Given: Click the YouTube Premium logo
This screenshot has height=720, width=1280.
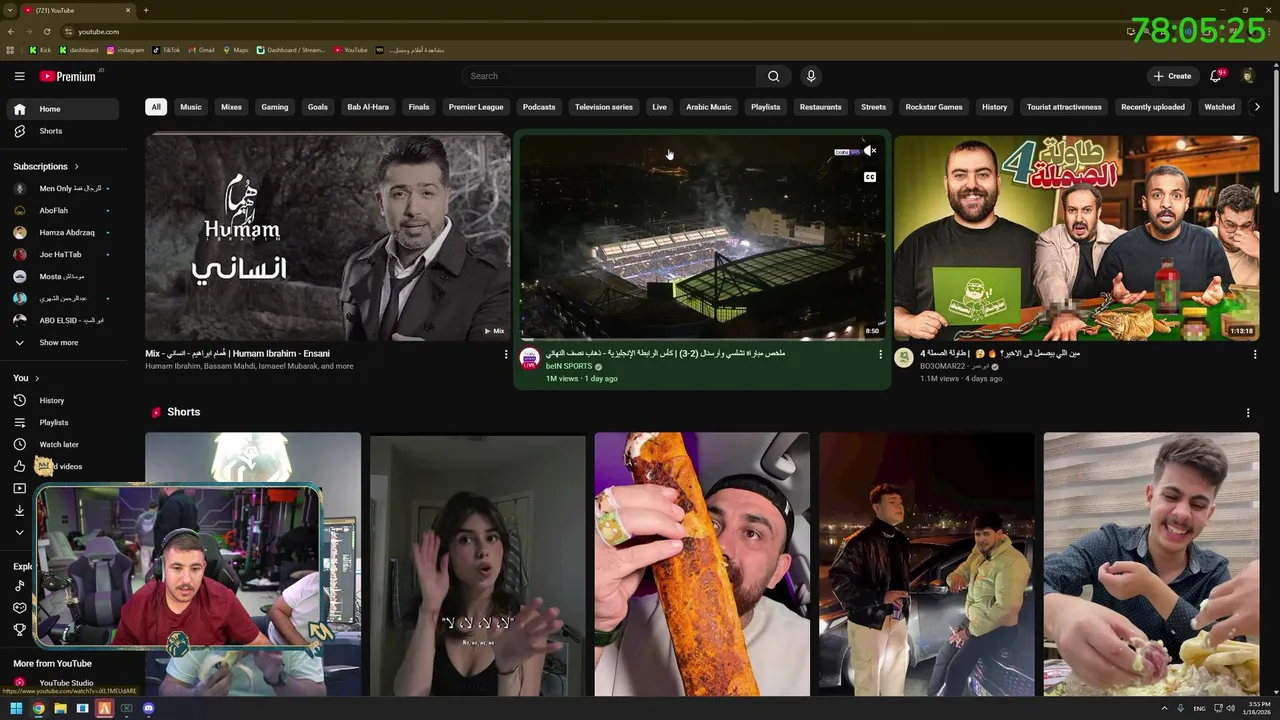Looking at the screenshot, I should click(68, 76).
